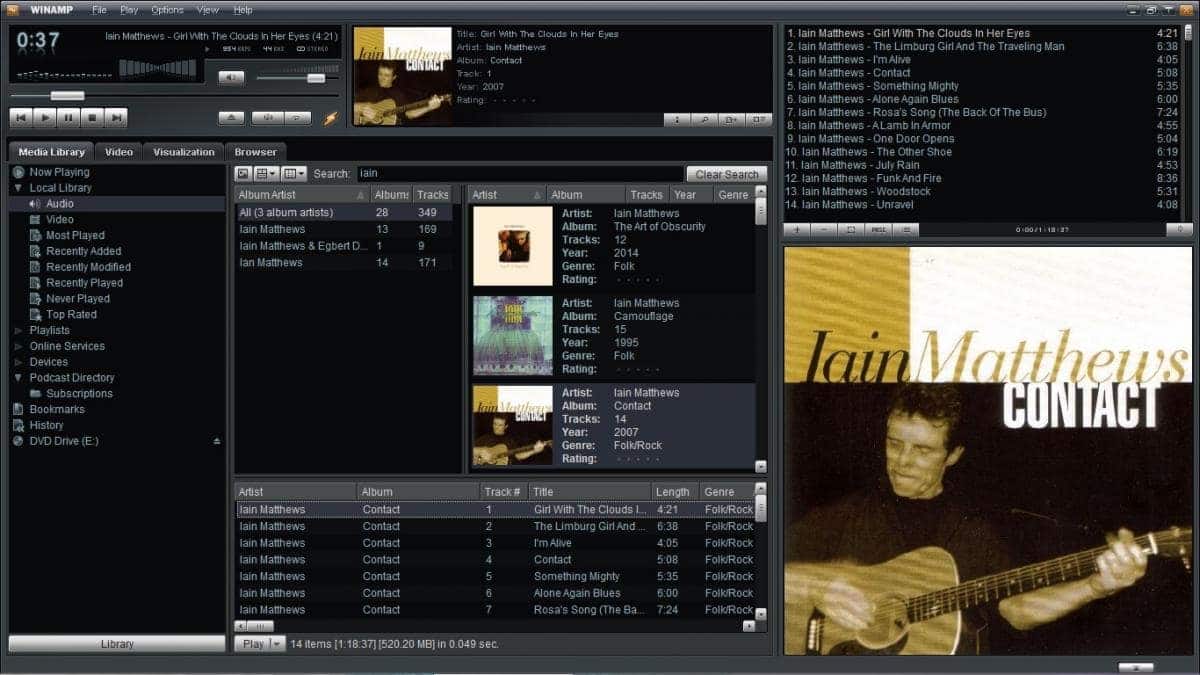Click the Search input field
The height and width of the screenshot is (675, 1200).
pos(519,174)
